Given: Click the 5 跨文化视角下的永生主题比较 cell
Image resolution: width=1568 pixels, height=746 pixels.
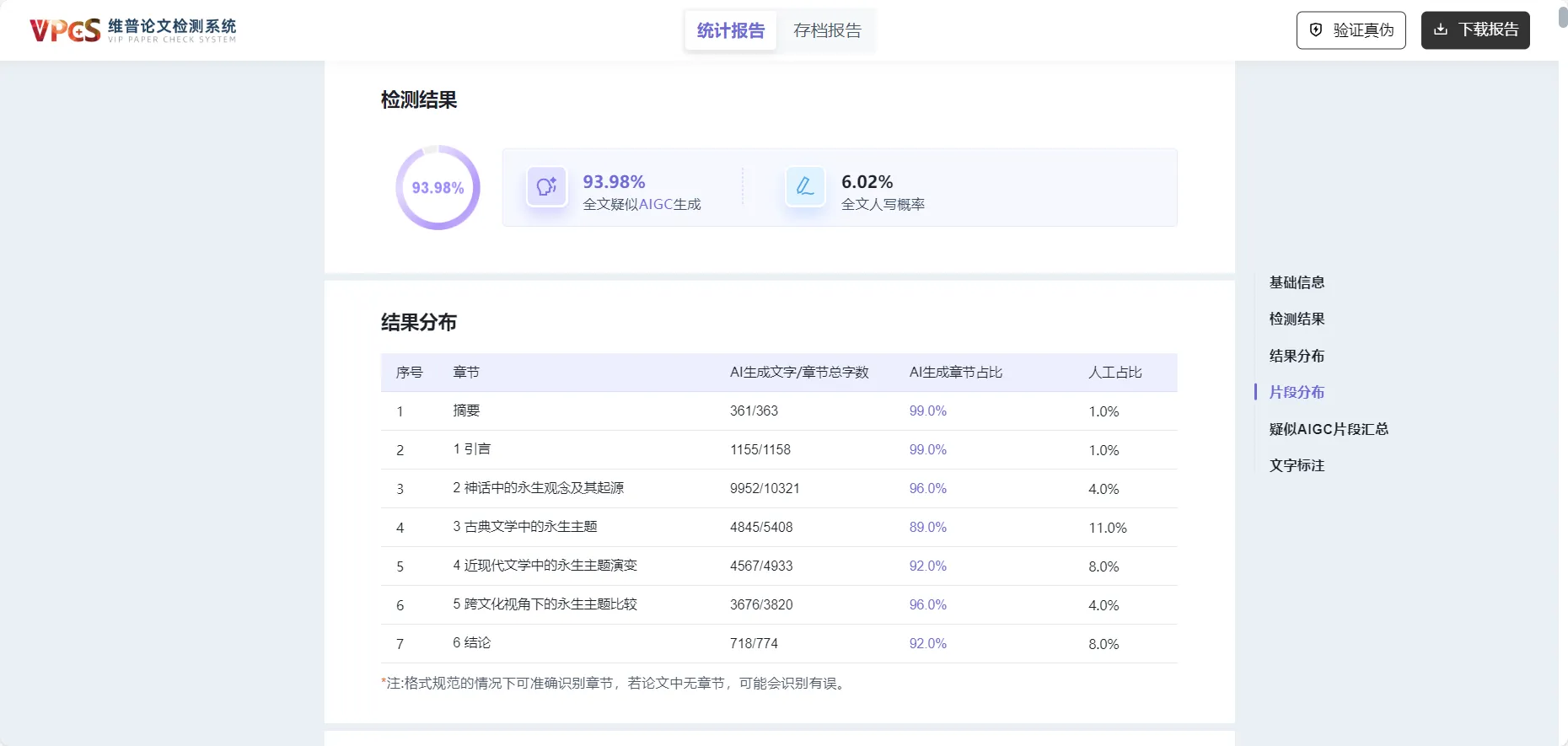Looking at the screenshot, I should click(545, 604).
